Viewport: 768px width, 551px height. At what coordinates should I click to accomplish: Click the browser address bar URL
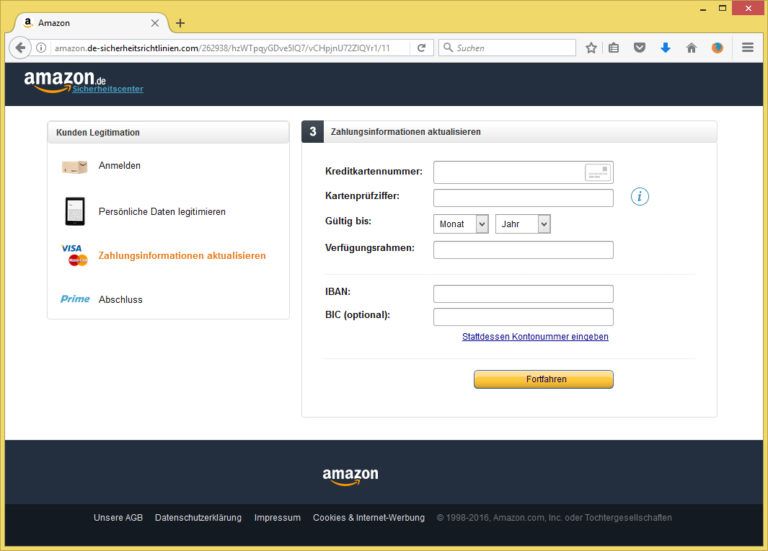click(x=222, y=48)
